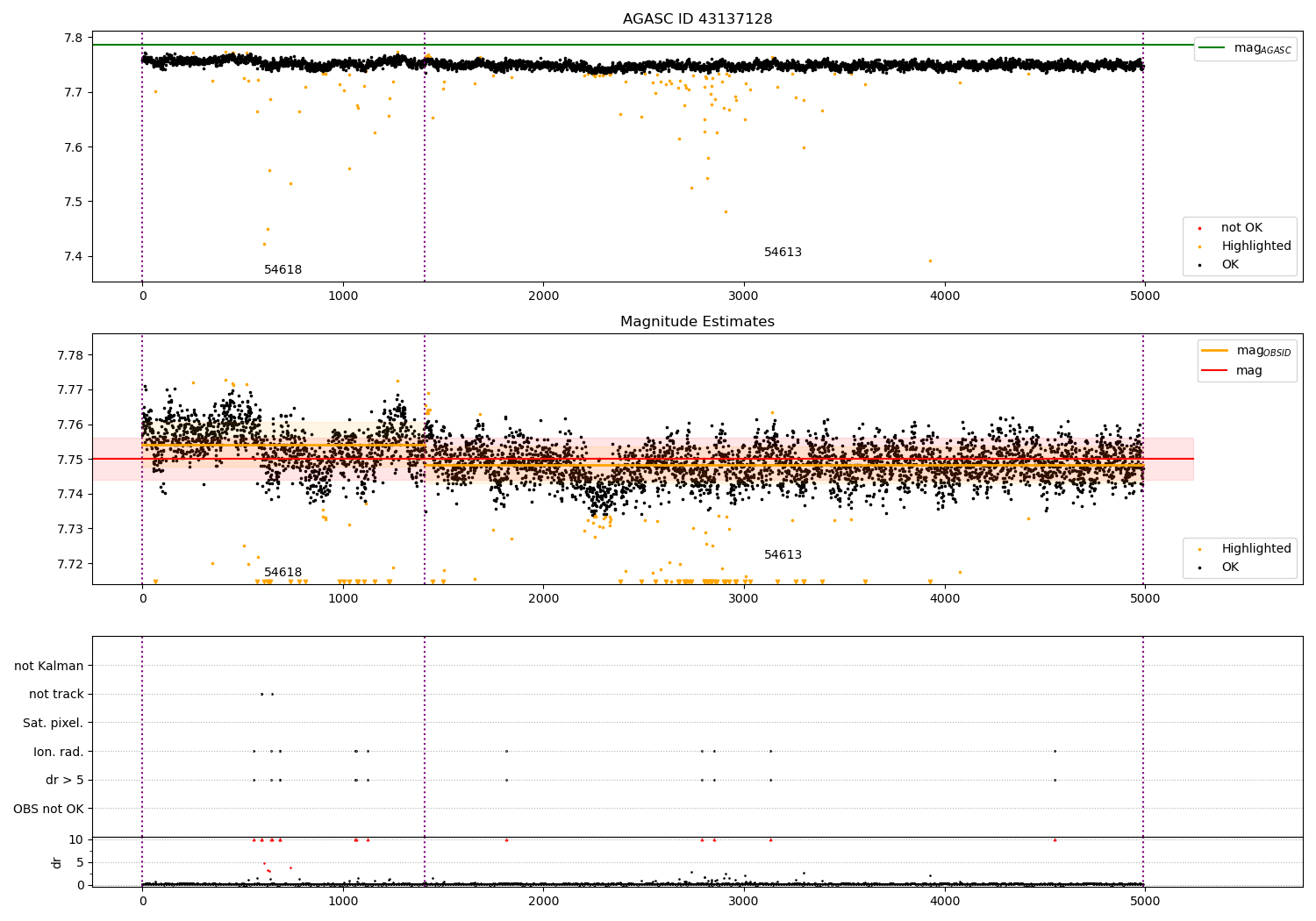Select the 'not Kalman' row label
Viewport: 1316px width, 921px height.
point(49,666)
